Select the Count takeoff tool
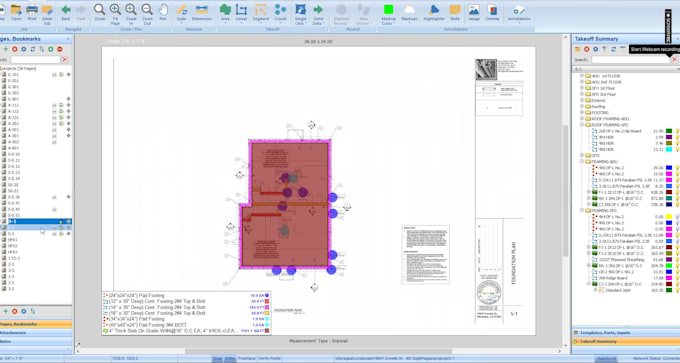The height and width of the screenshot is (363, 680). click(x=281, y=12)
